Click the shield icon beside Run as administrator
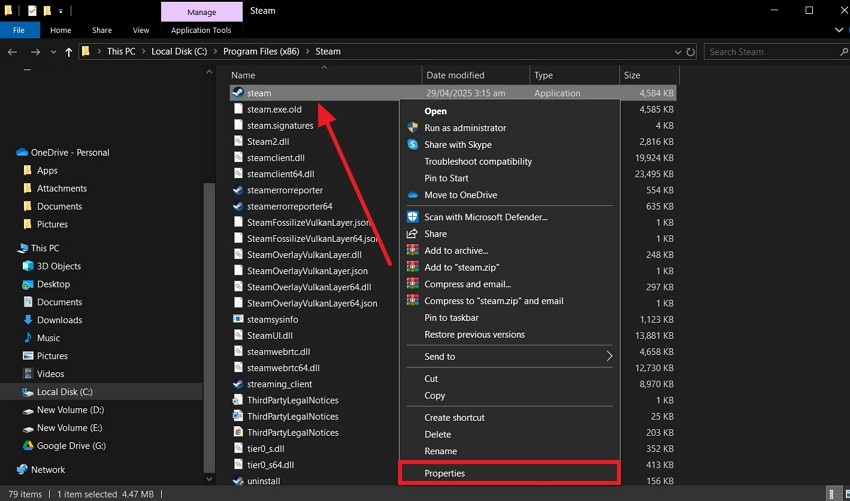This screenshot has height=501, width=850. [413, 127]
